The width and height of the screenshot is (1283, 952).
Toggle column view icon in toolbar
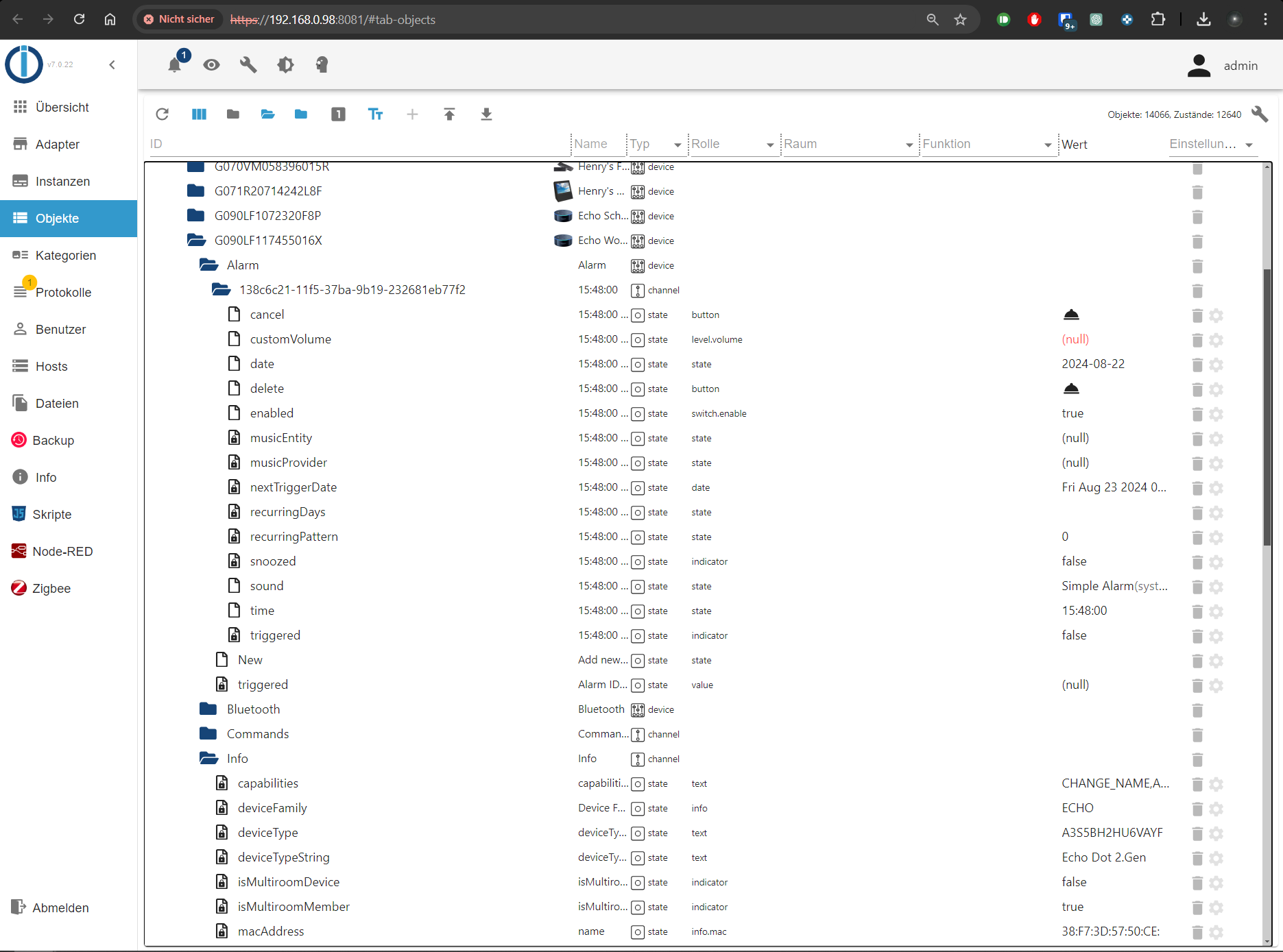point(199,114)
